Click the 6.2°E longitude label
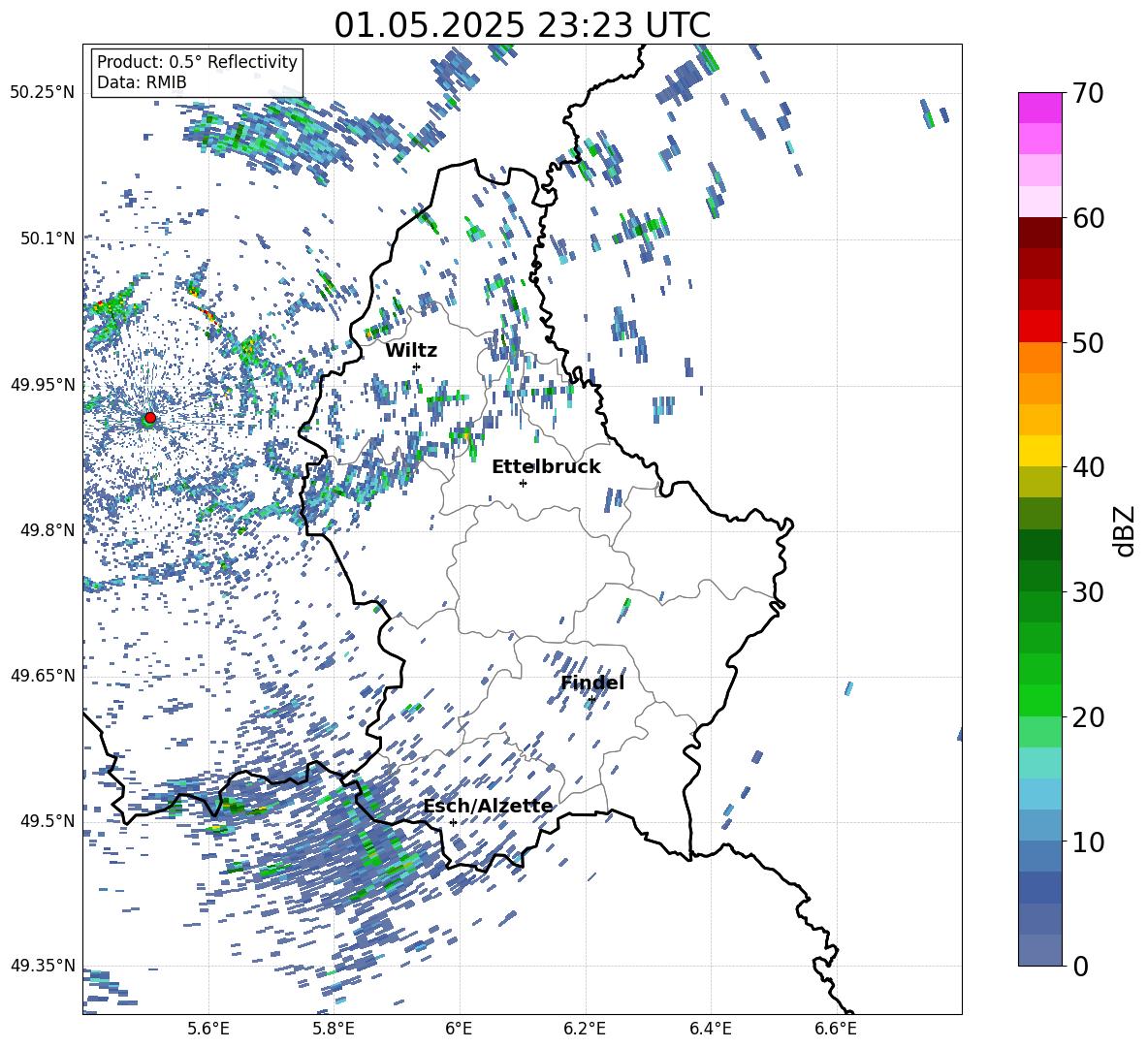Image resolution: width=1148 pixels, height=1048 pixels. point(585,1029)
